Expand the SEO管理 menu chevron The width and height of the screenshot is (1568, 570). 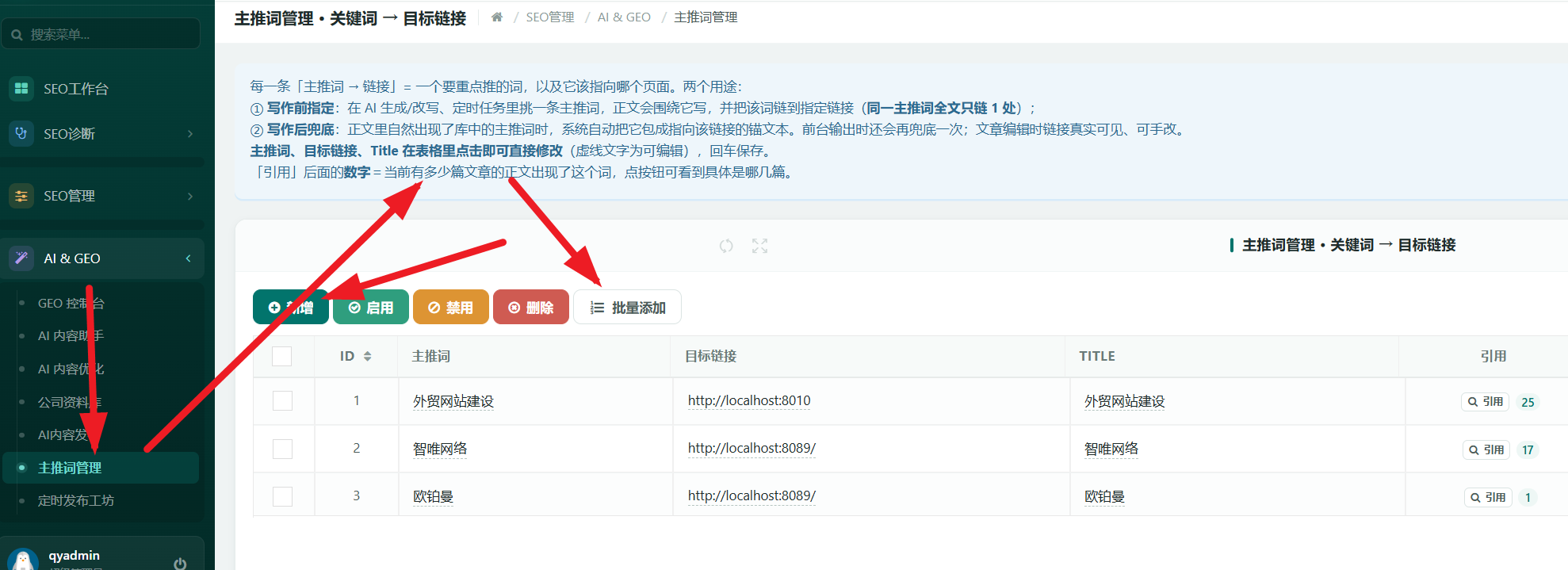point(189,196)
